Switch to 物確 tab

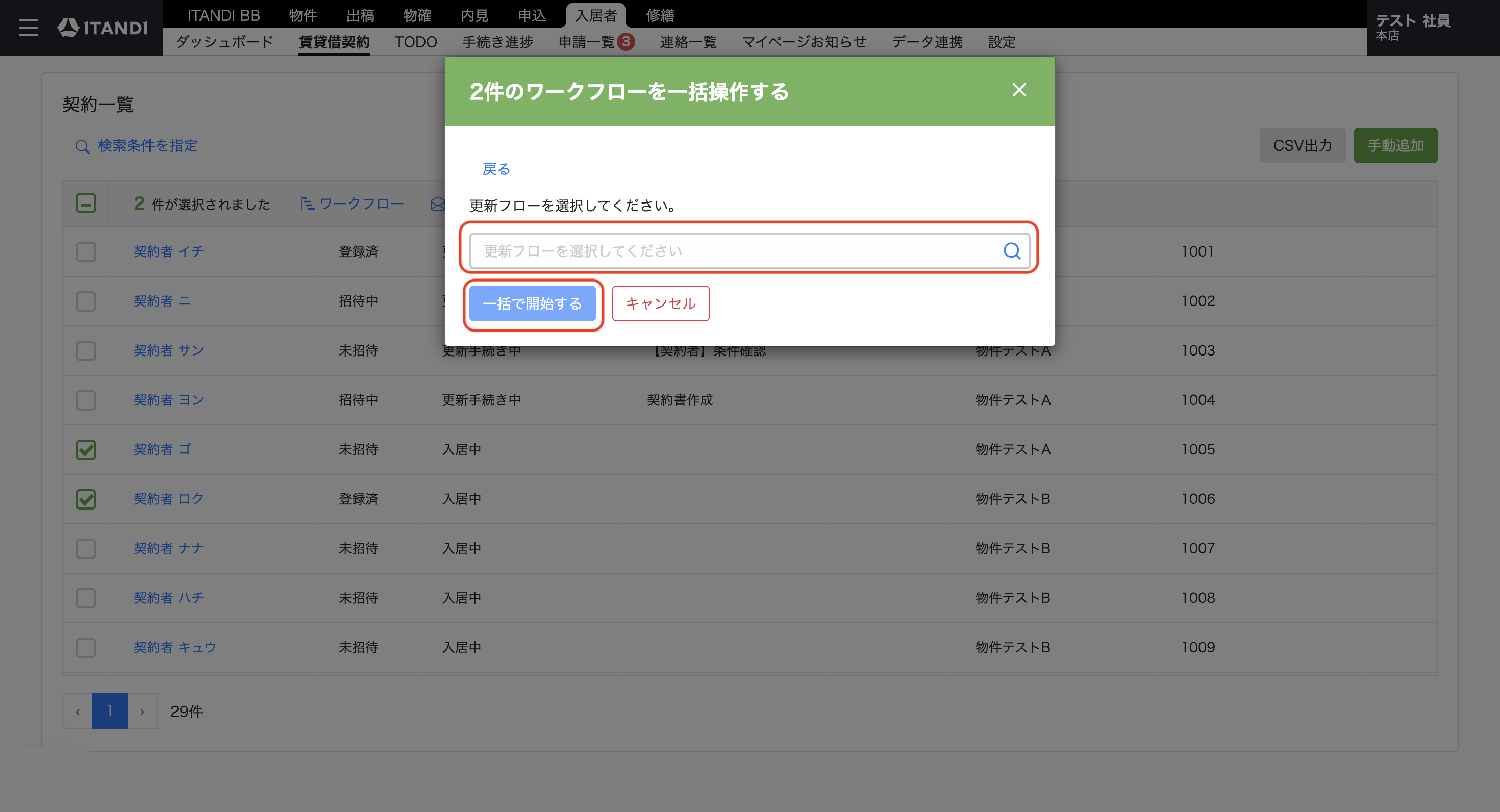coord(417,15)
